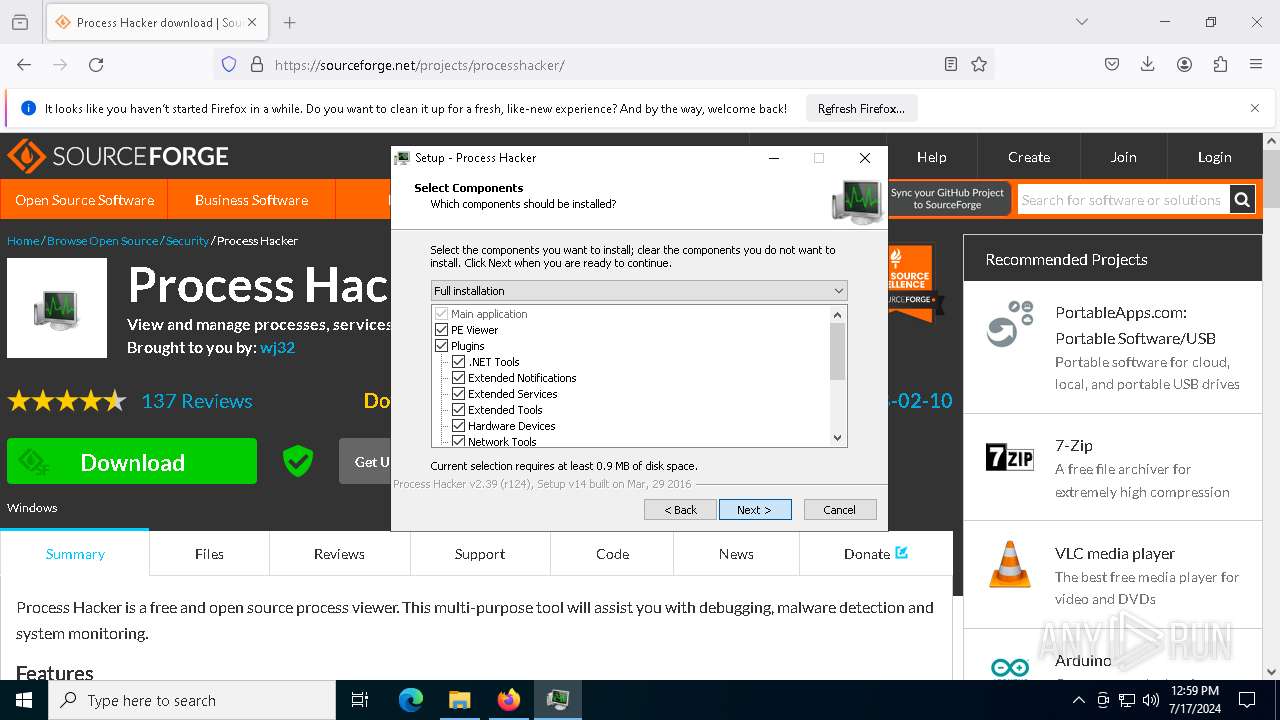
Task: Bookmark this page with the star icon
Action: coord(979,64)
